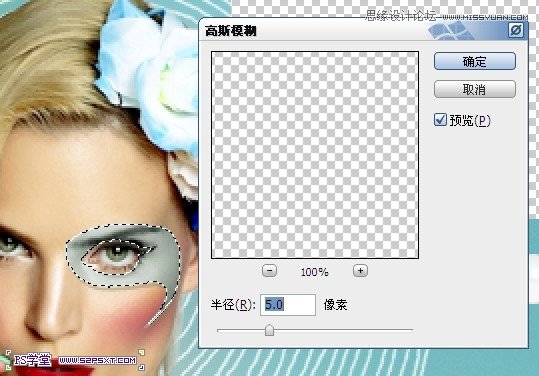Zoom in the preview with plus button
The height and width of the screenshot is (376, 539).
(x=360, y=271)
